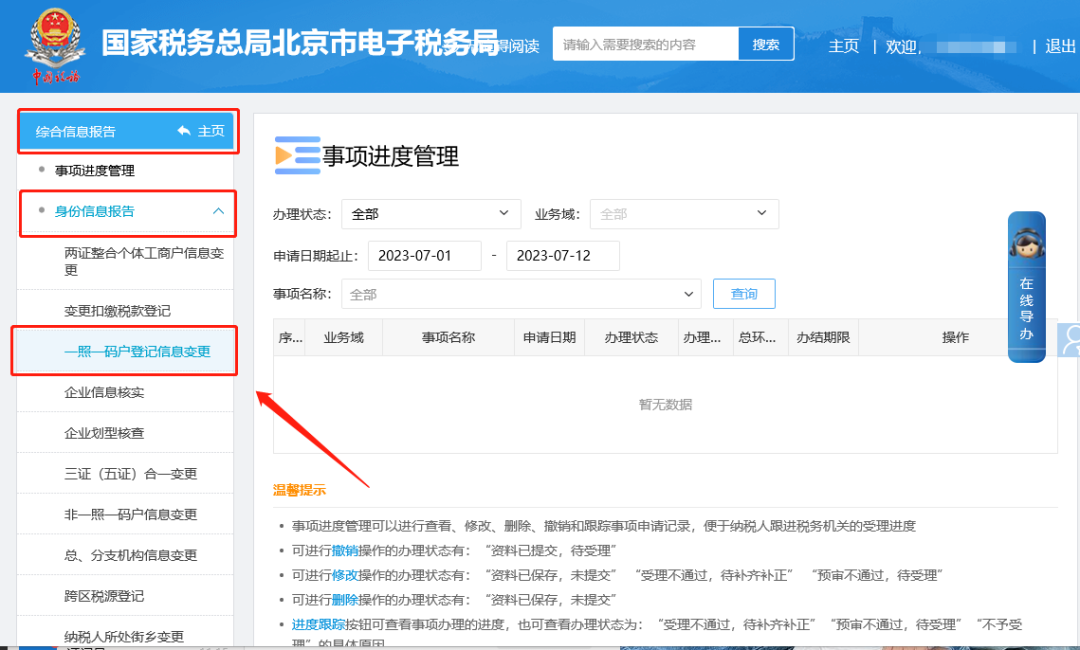Image resolution: width=1080 pixels, height=650 pixels.
Task: Select 事项进度管理 in the sidebar
Action: point(95,171)
